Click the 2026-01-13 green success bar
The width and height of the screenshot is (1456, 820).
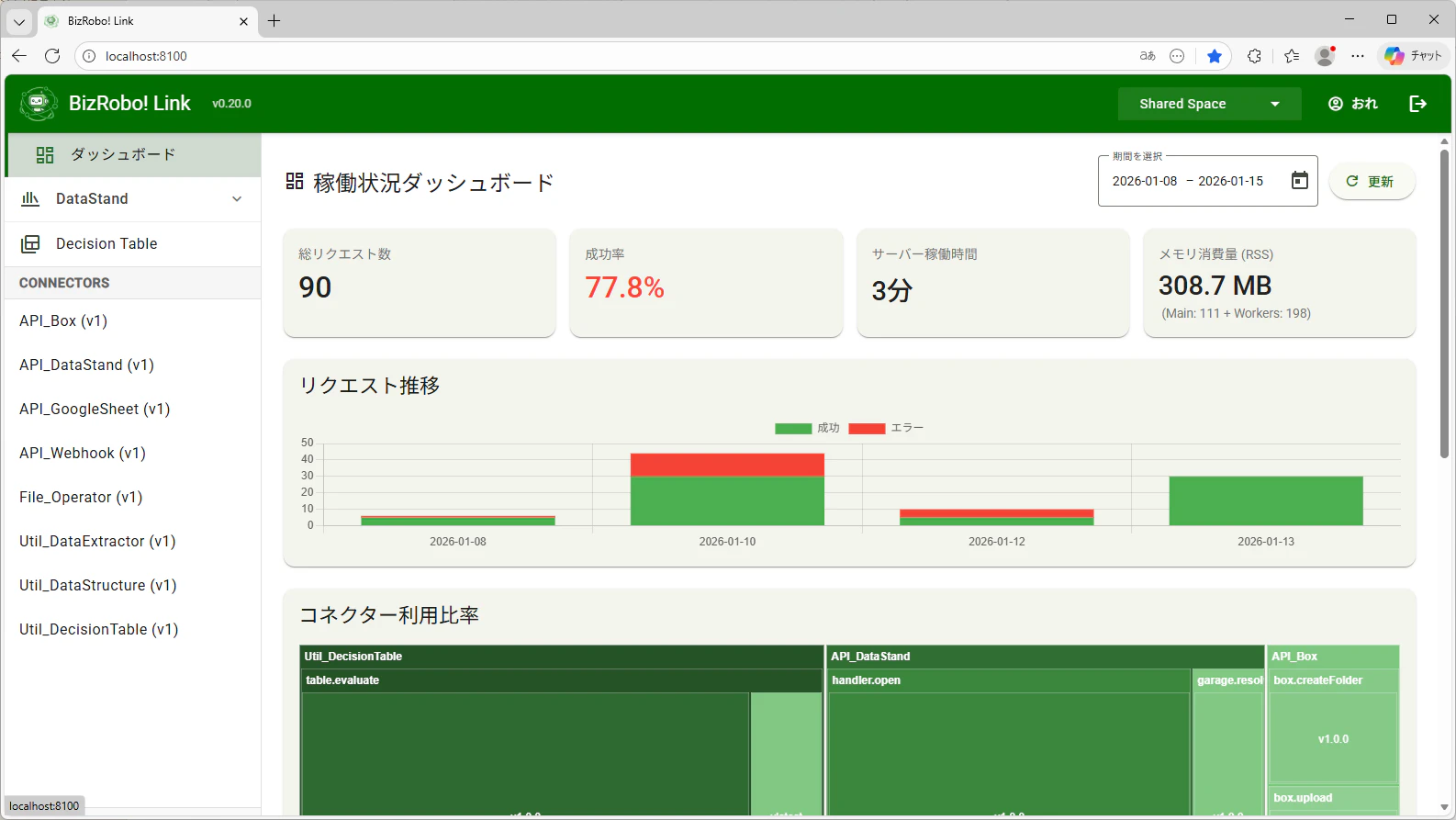click(1265, 500)
